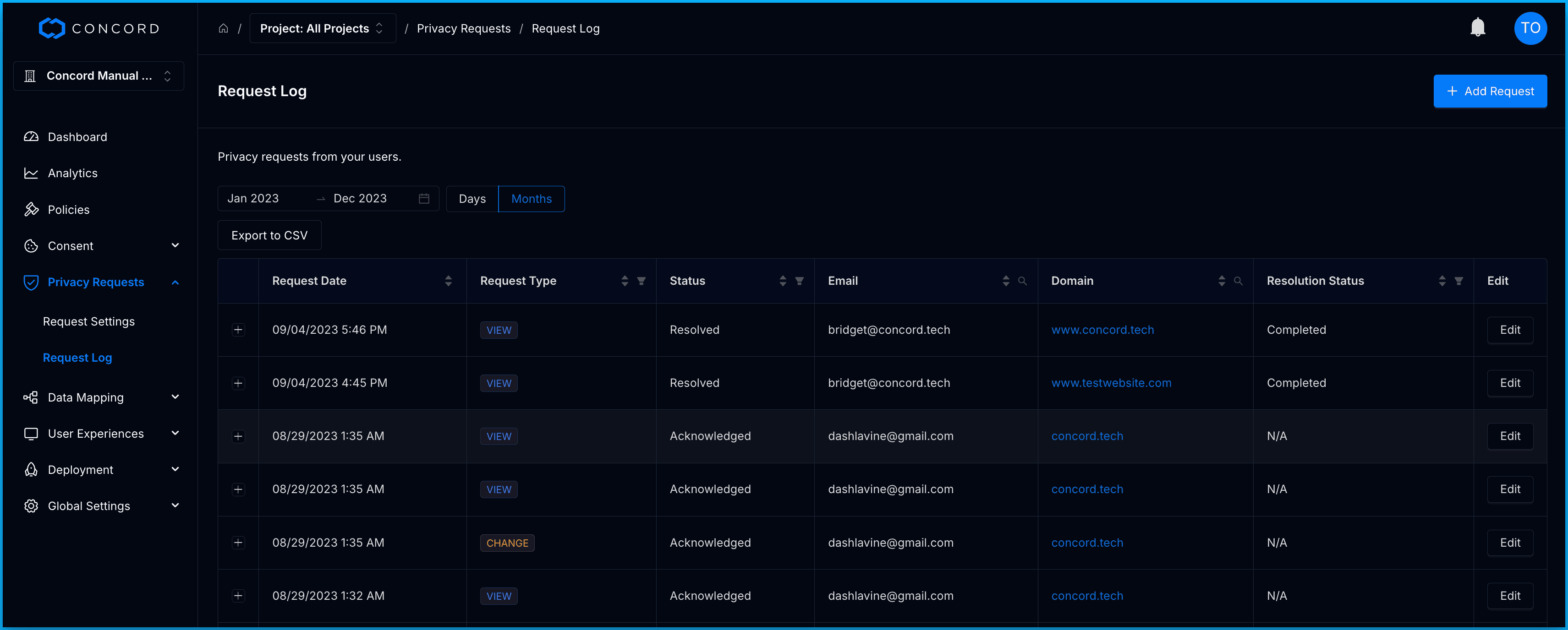
Task: Sort by Request Date arrows
Action: pos(448,281)
